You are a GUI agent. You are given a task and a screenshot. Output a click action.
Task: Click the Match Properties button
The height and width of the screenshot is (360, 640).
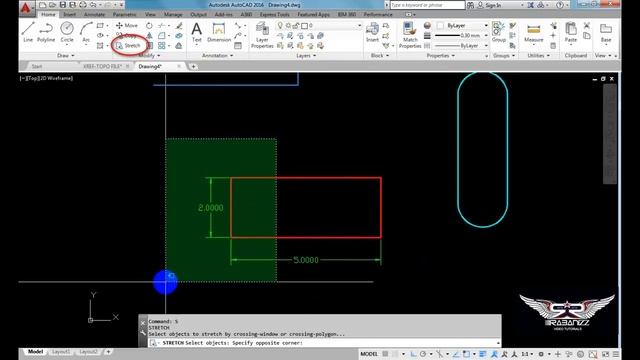[x=410, y=35]
